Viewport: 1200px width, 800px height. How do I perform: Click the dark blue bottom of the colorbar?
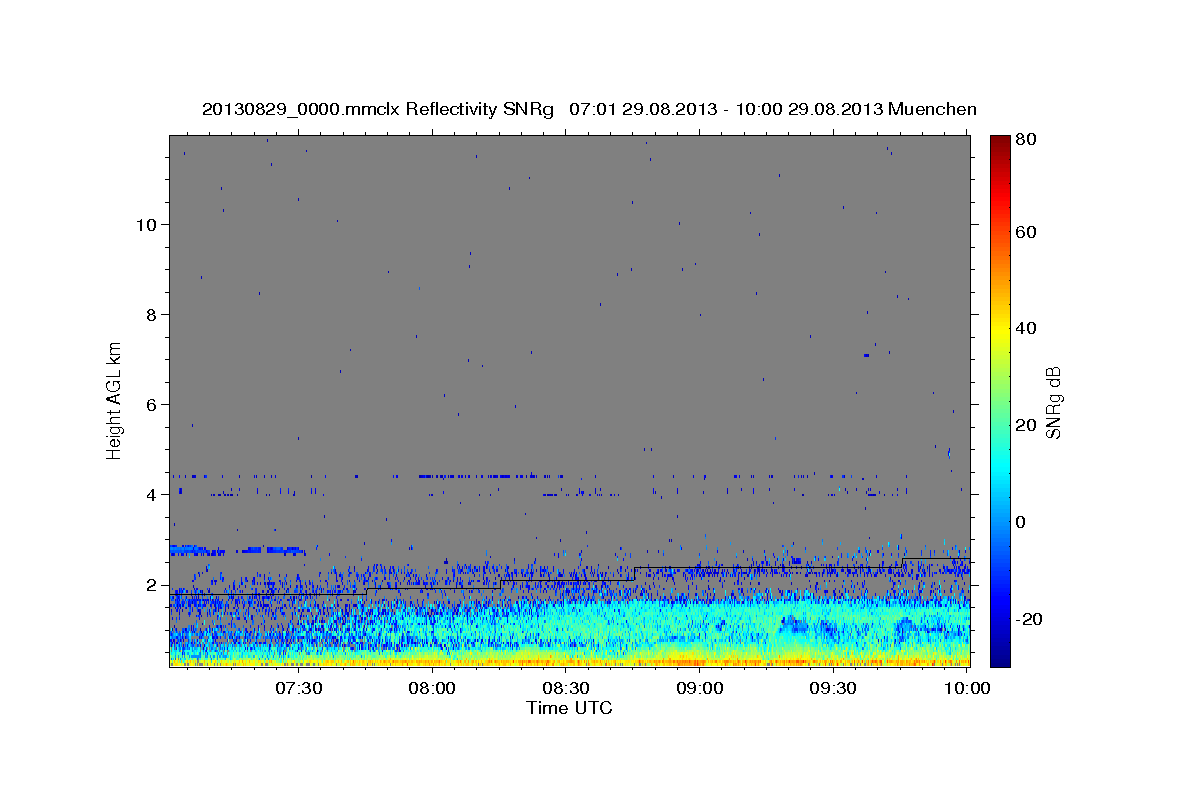tap(999, 655)
